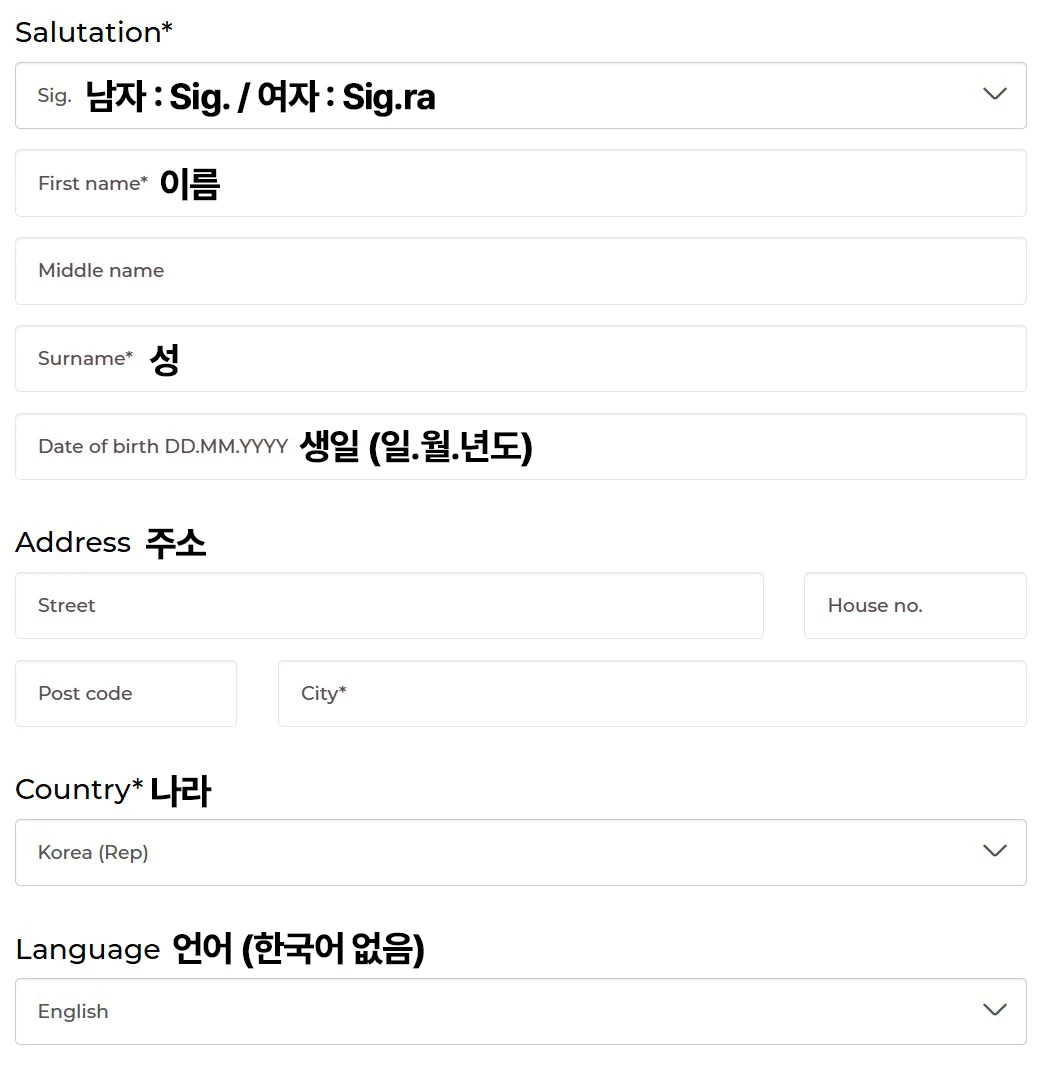1045x1075 pixels.
Task: Open the Salutation combo box showing Sig.
Action: [520, 96]
